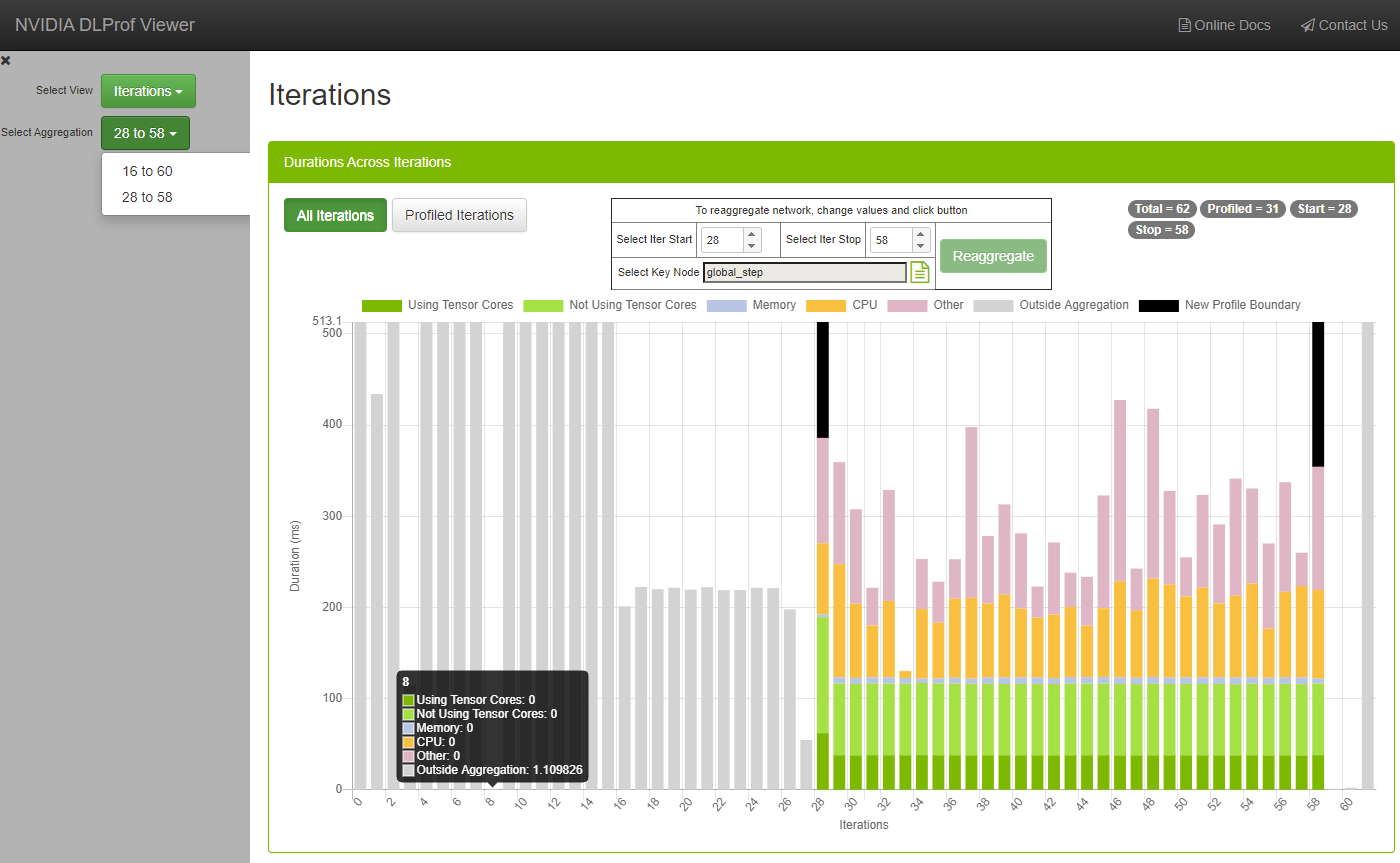Click the Contact Us link
Viewport: 1400px width, 863px height.
1343,25
